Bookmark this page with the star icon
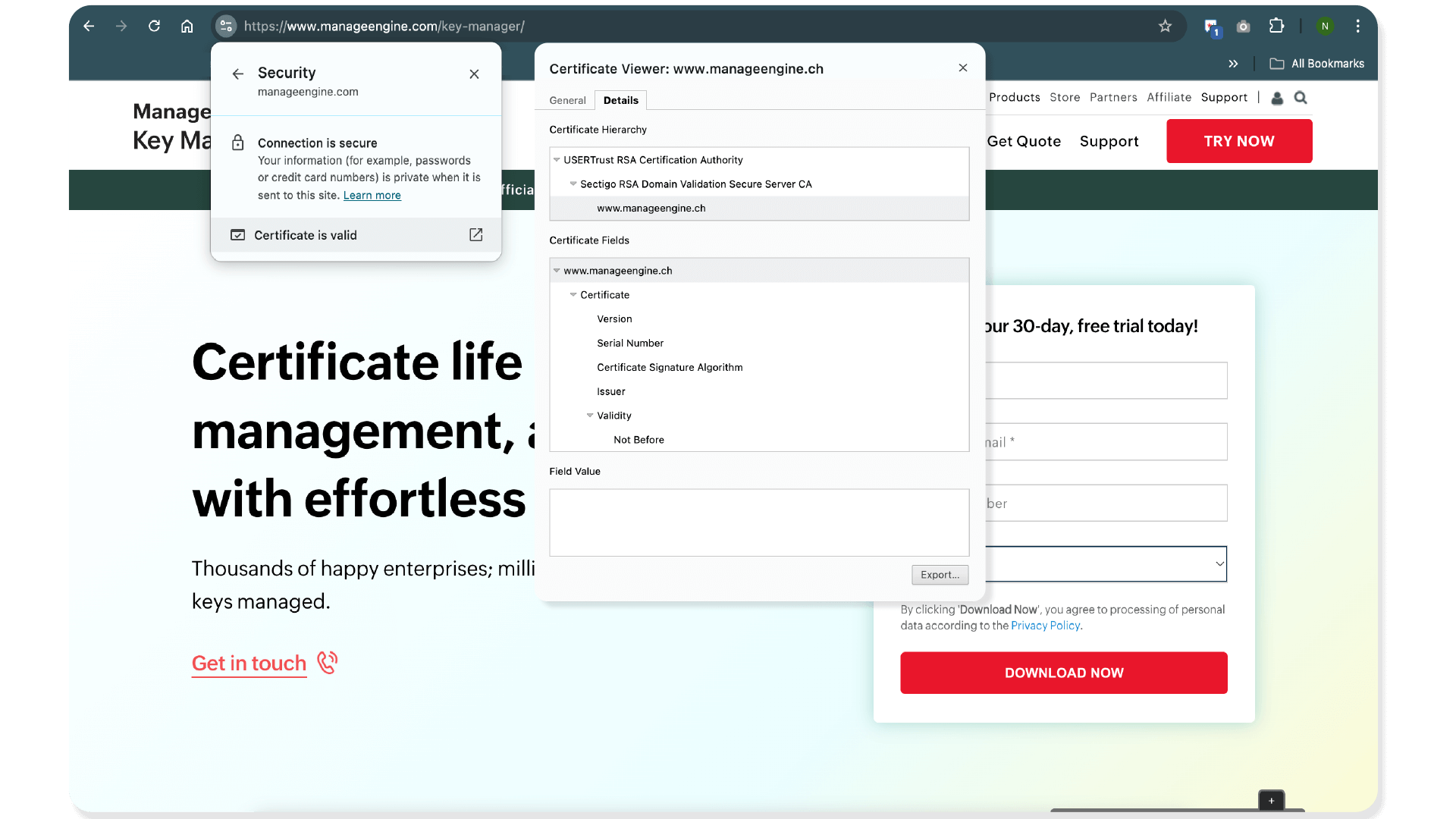The width and height of the screenshot is (1456, 819). click(1165, 27)
